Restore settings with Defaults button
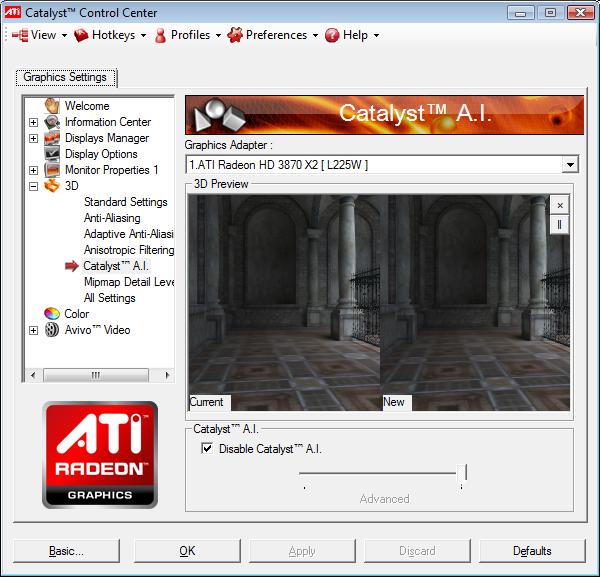This screenshot has width=600, height=577. point(532,551)
